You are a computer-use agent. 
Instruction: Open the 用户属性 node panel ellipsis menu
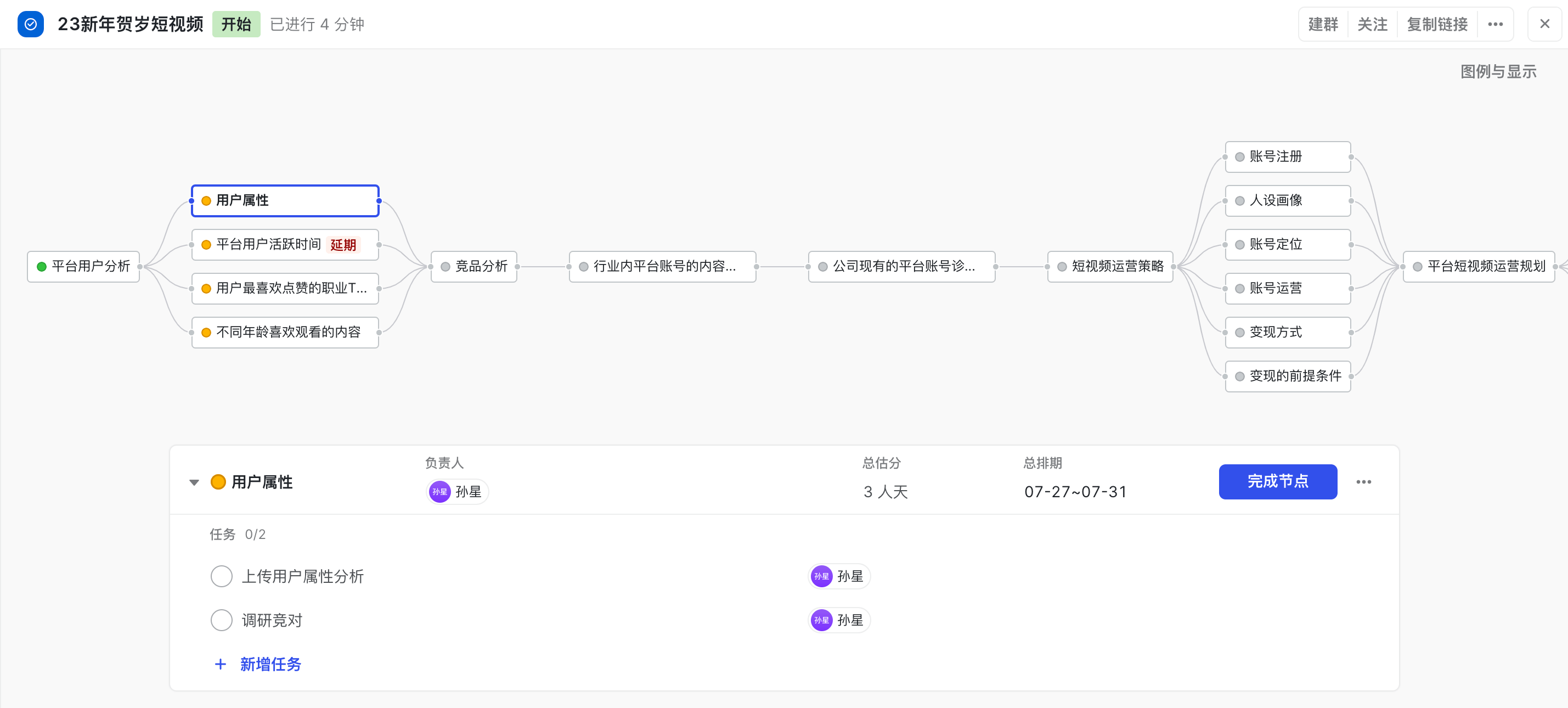[1363, 482]
